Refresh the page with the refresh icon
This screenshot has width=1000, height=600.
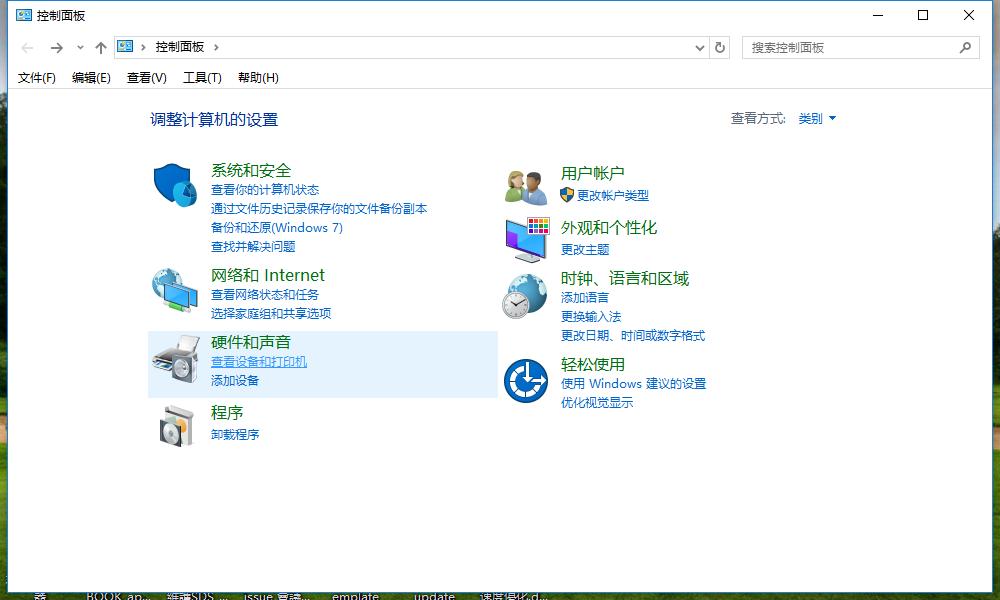pos(720,46)
